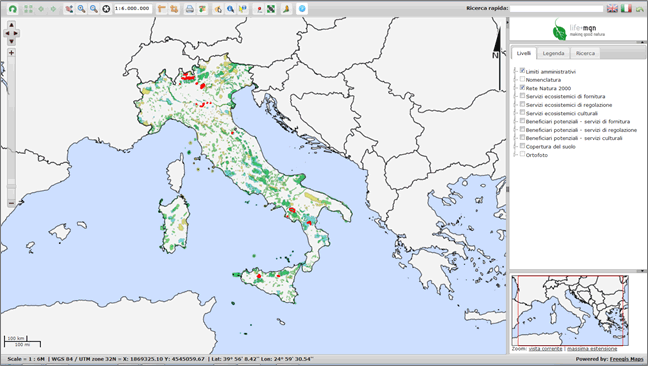
Task: Uncheck the Rete Natura 2000 layer
Action: coord(522,87)
